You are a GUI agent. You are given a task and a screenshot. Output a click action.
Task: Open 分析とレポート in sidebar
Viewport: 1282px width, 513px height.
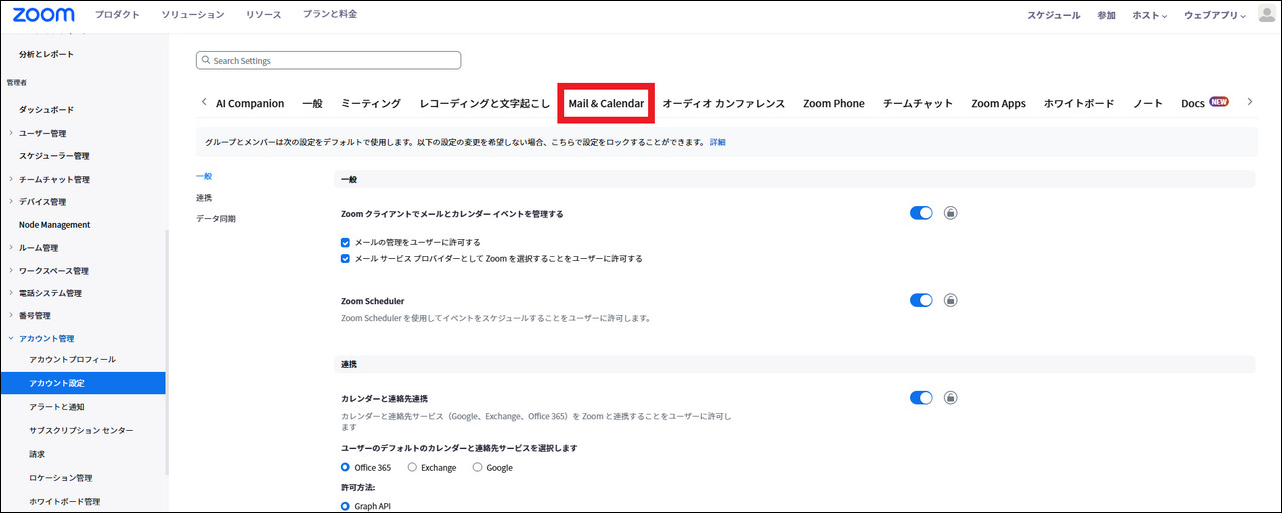pyautogui.click(x=46, y=54)
